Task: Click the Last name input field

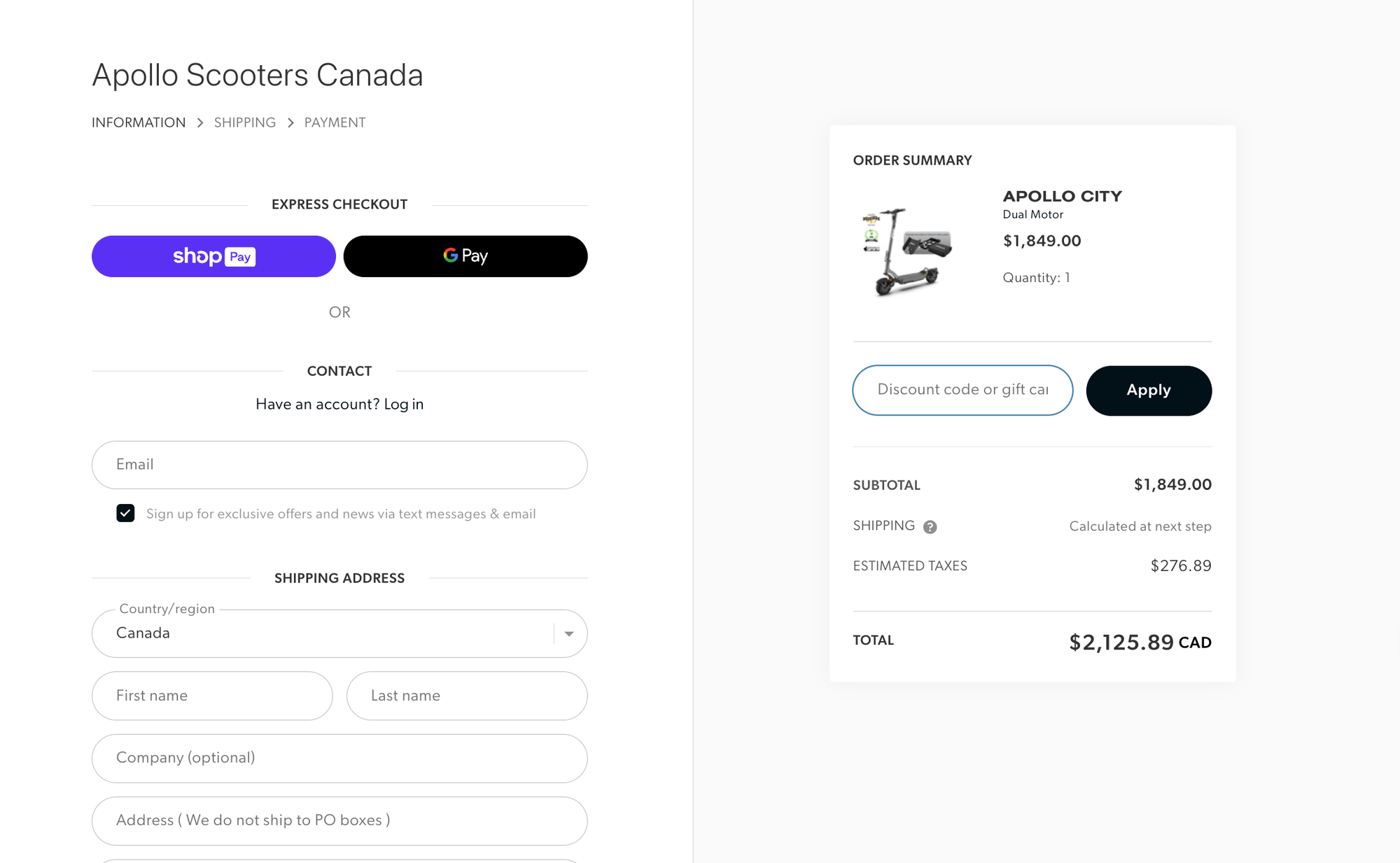Action: click(467, 696)
